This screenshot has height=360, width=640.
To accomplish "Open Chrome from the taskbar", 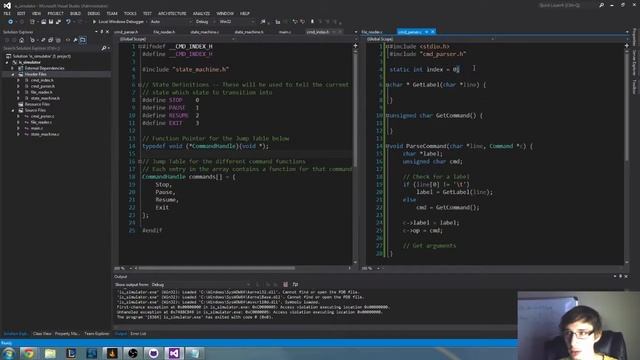I will pyautogui.click(x=29, y=353).
